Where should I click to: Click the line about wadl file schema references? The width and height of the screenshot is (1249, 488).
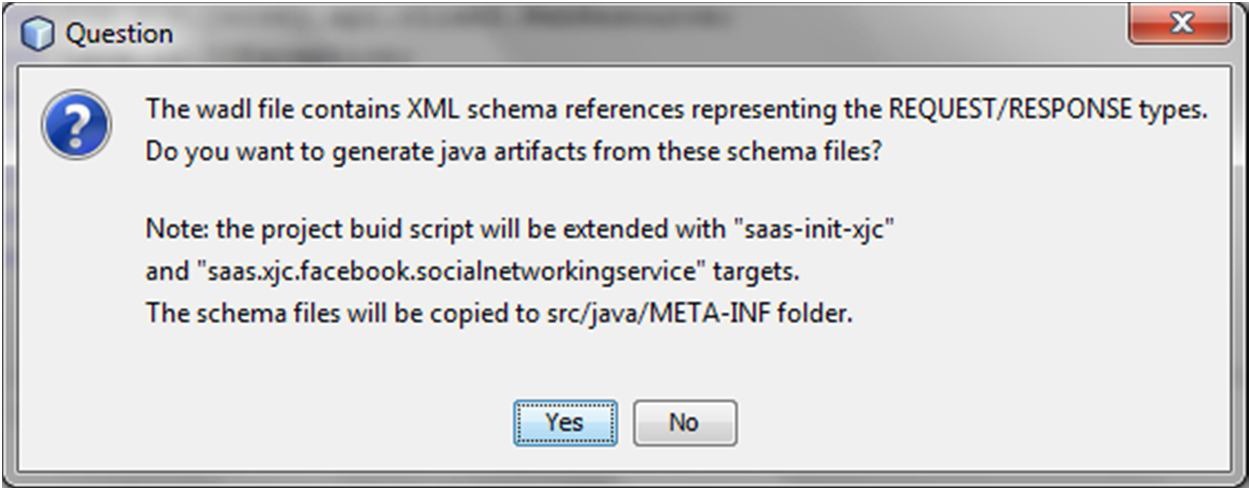coord(676,110)
